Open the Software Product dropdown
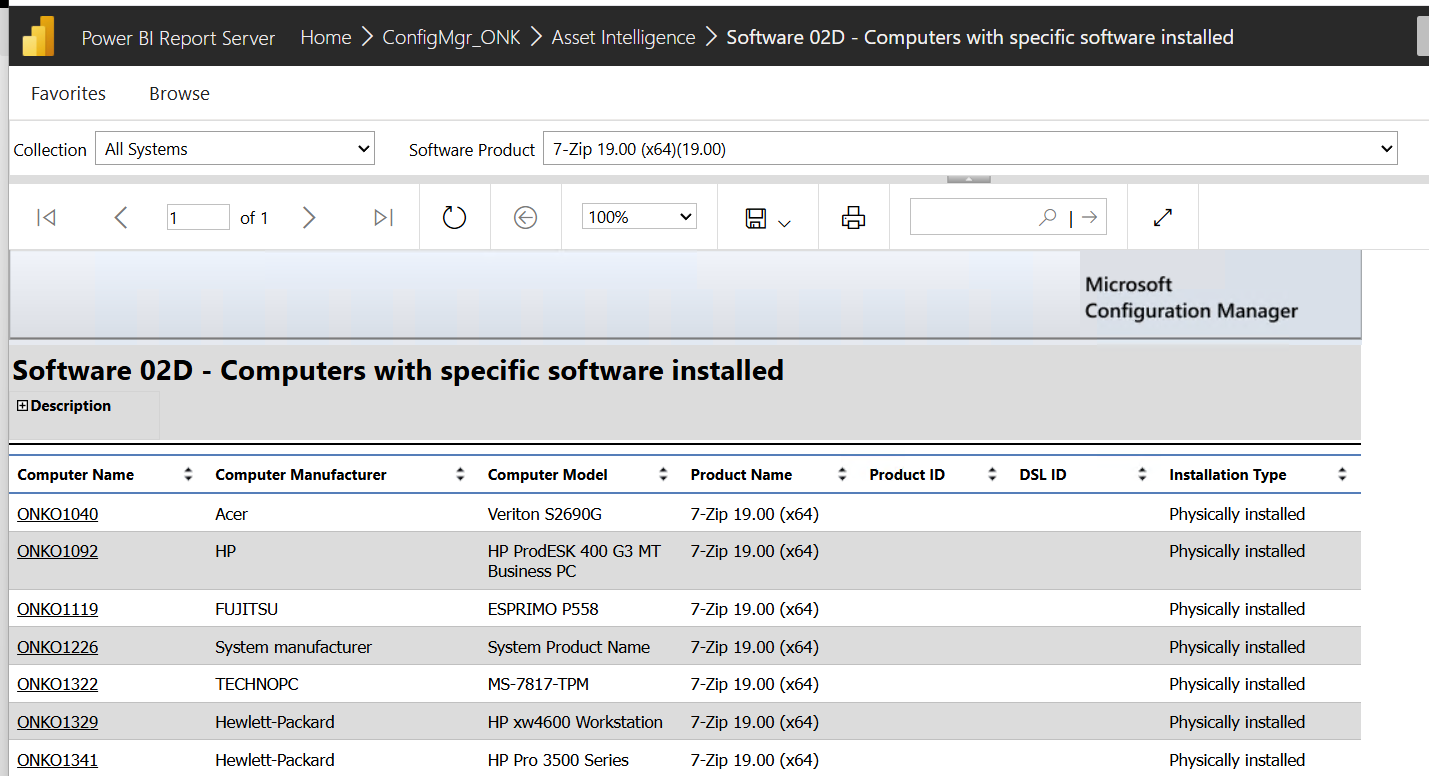 pyautogui.click(x=970, y=149)
